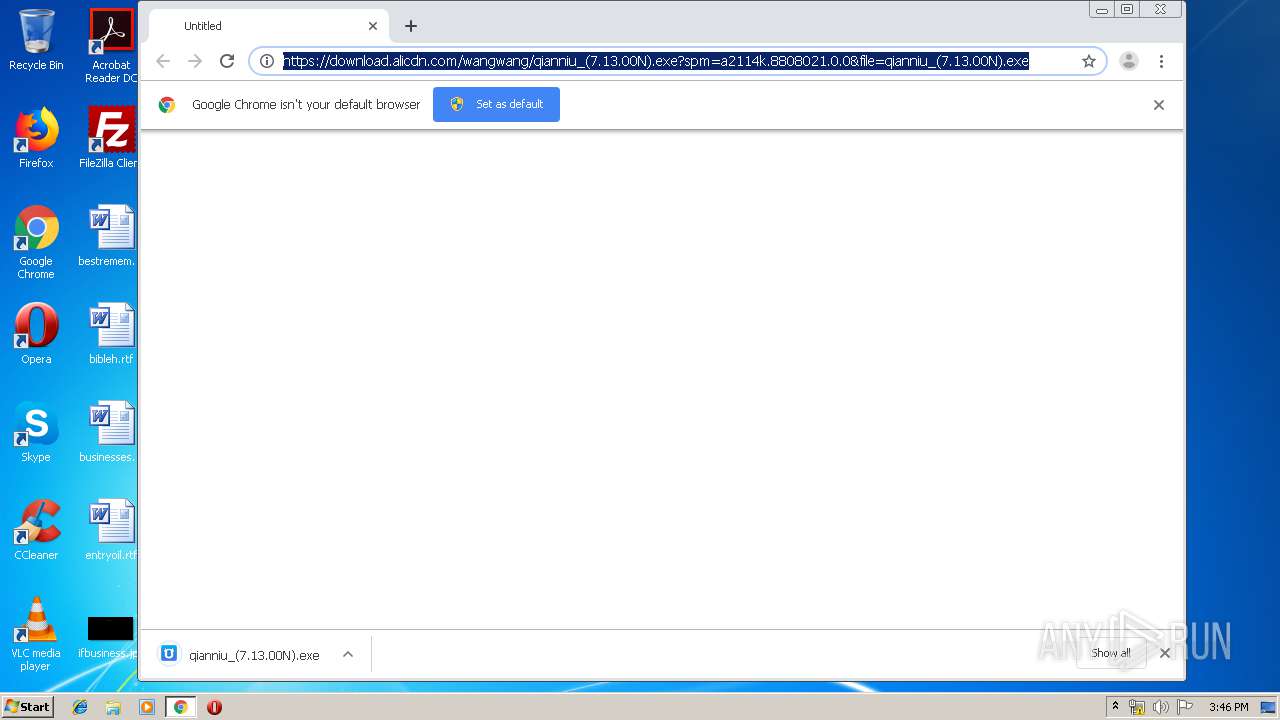This screenshot has height=720, width=1280.
Task: Open Windows Explorer from taskbar
Action: 113,707
